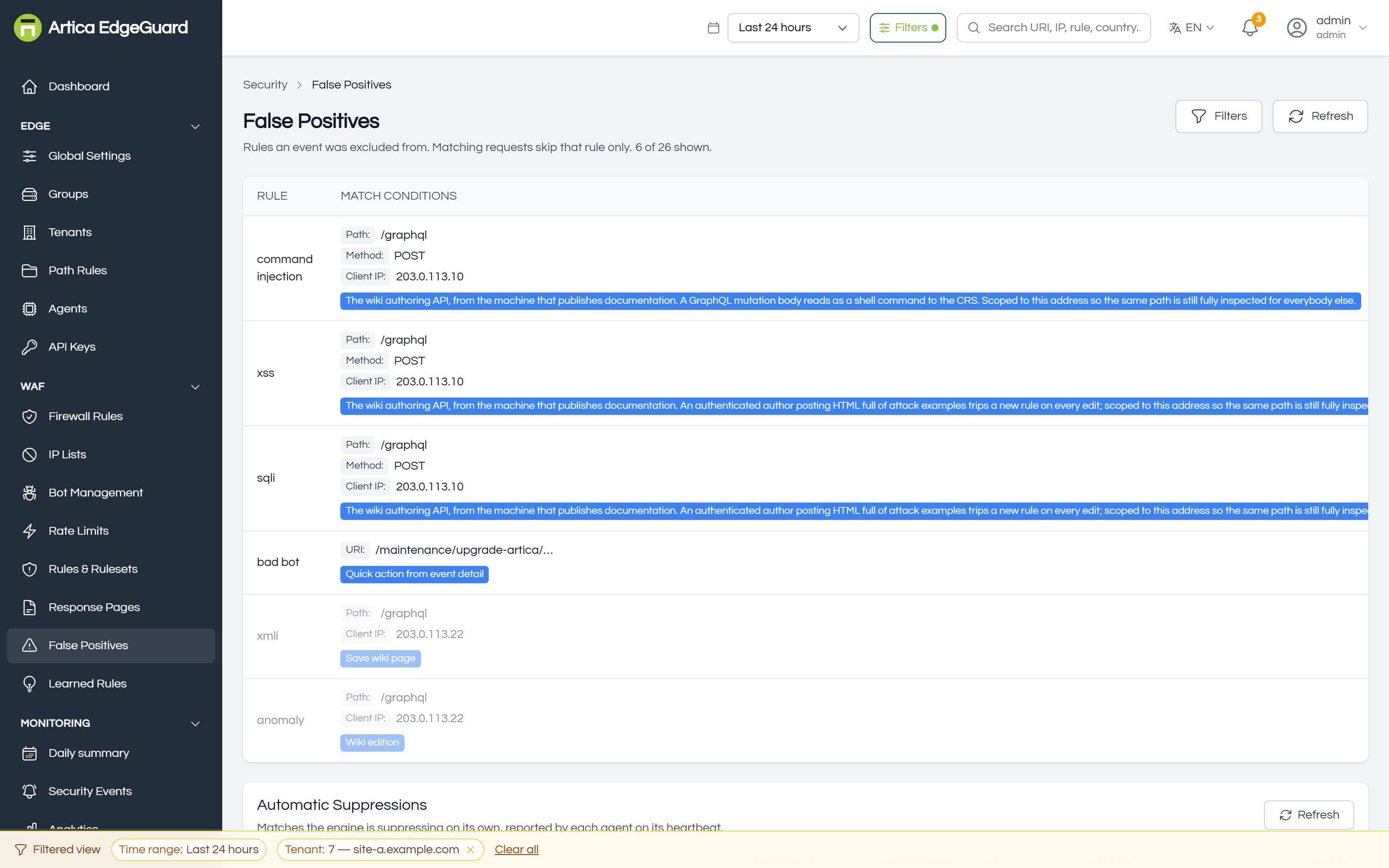The width and height of the screenshot is (1389, 868).
Task: Navigate to Tenants
Action: click(x=111, y=233)
